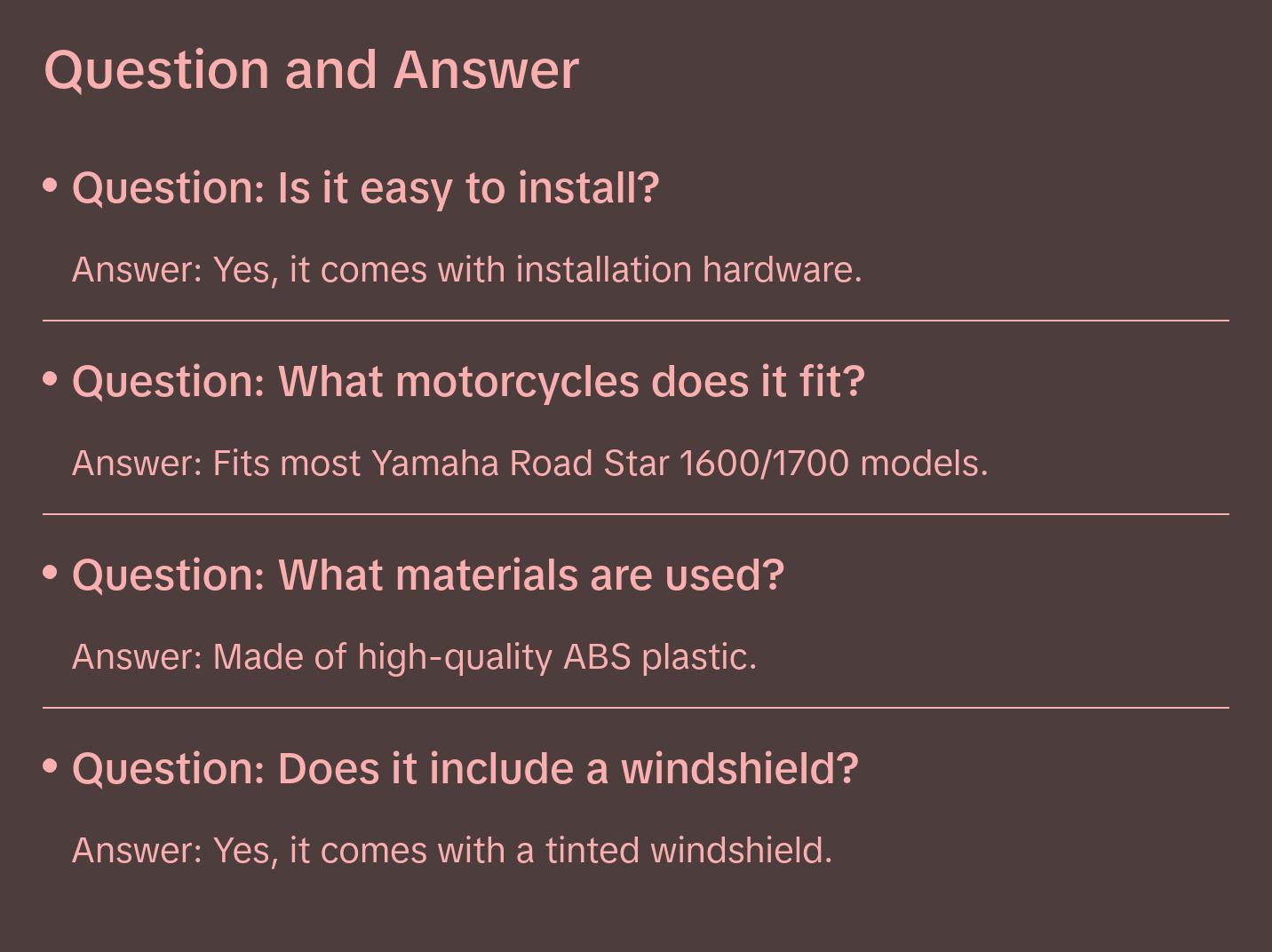Select the answer starting "Yes, it comes with a tinted"
The height and width of the screenshot is (952, 1272).
(451, 851)
